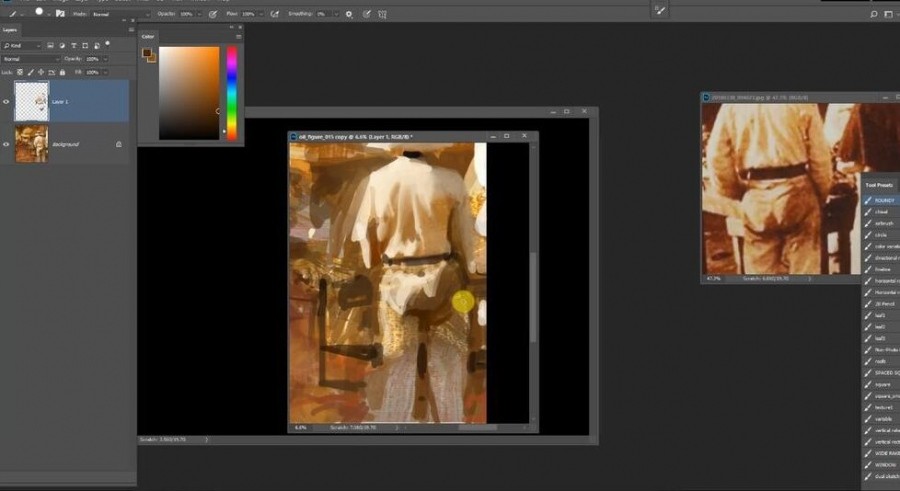Switch to the Layers tab
Viewport: 900px width, 491px height.
coord(10,30)
